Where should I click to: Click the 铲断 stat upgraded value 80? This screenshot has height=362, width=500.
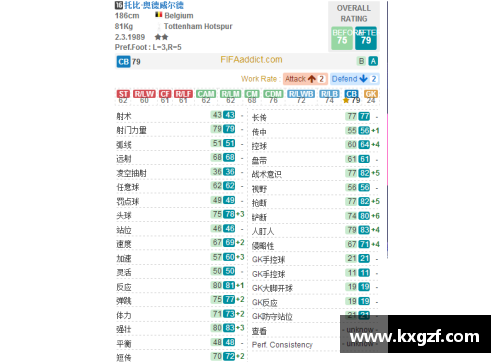364,216
